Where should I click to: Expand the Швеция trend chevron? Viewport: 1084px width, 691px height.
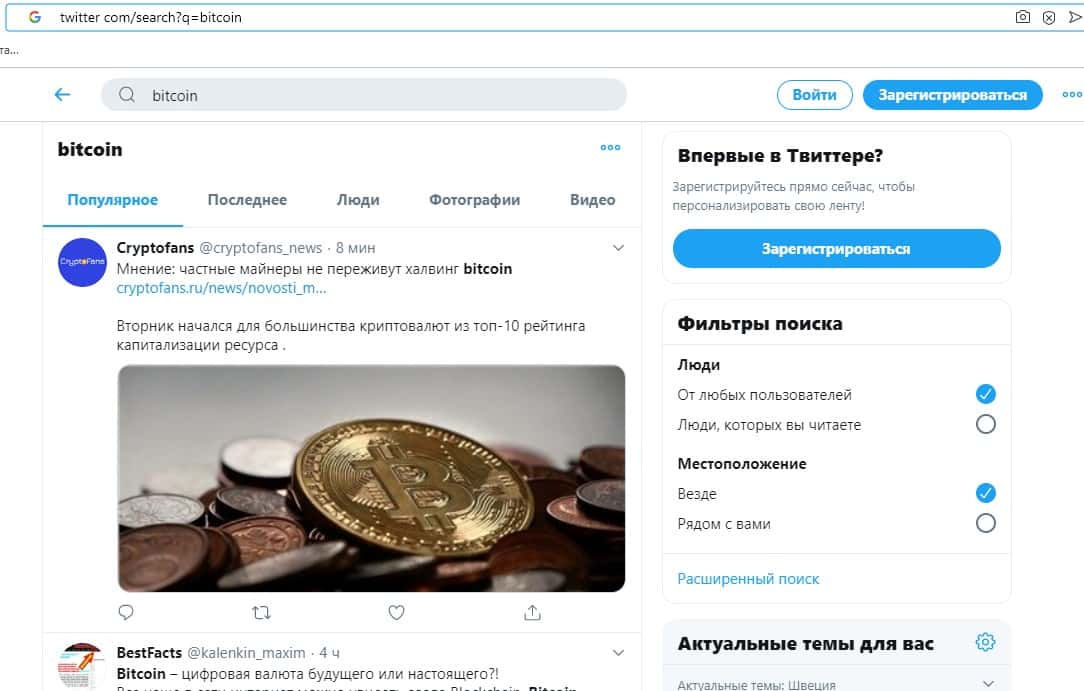coord(988,684)
